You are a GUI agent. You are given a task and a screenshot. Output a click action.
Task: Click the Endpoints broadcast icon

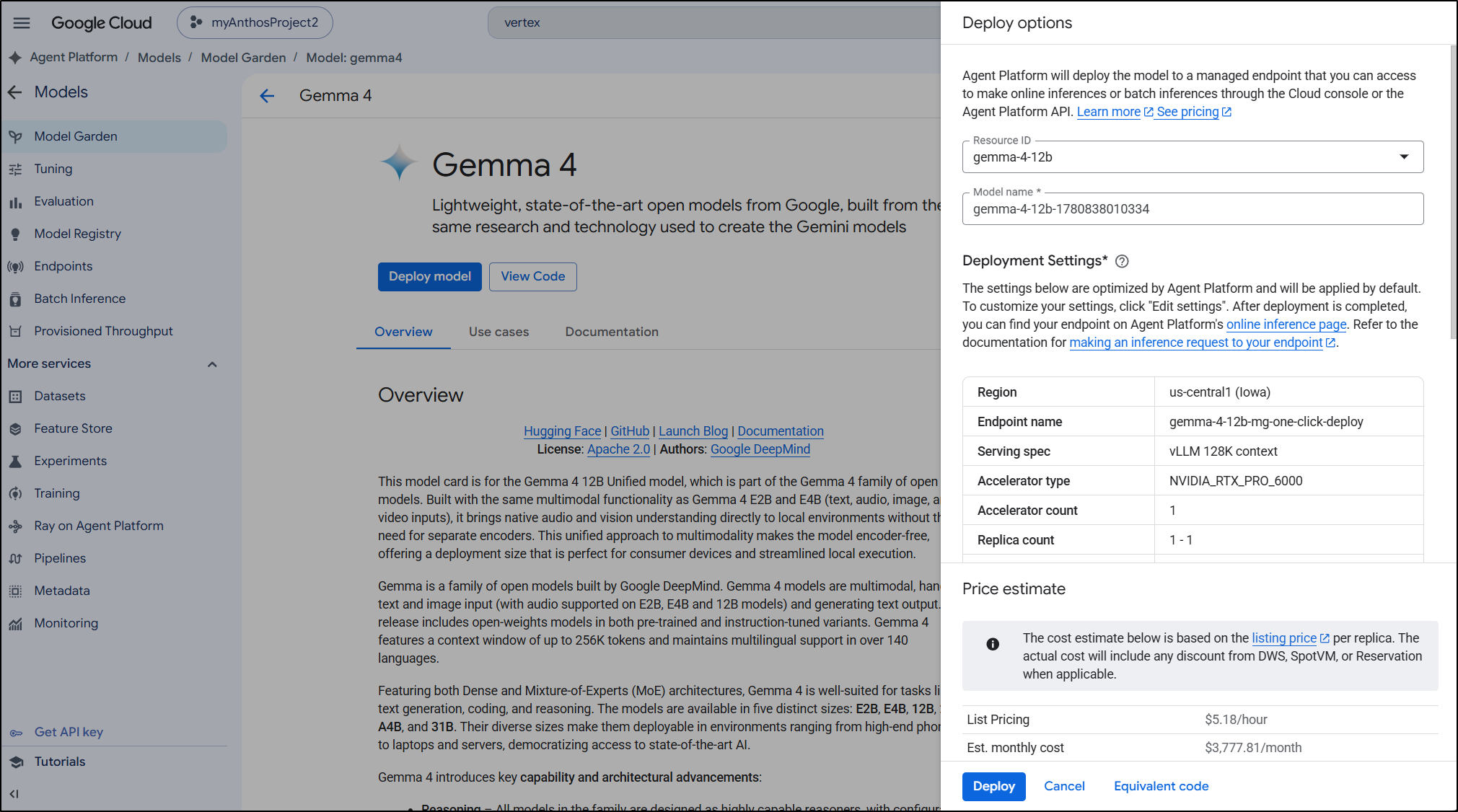pos(15,267)
